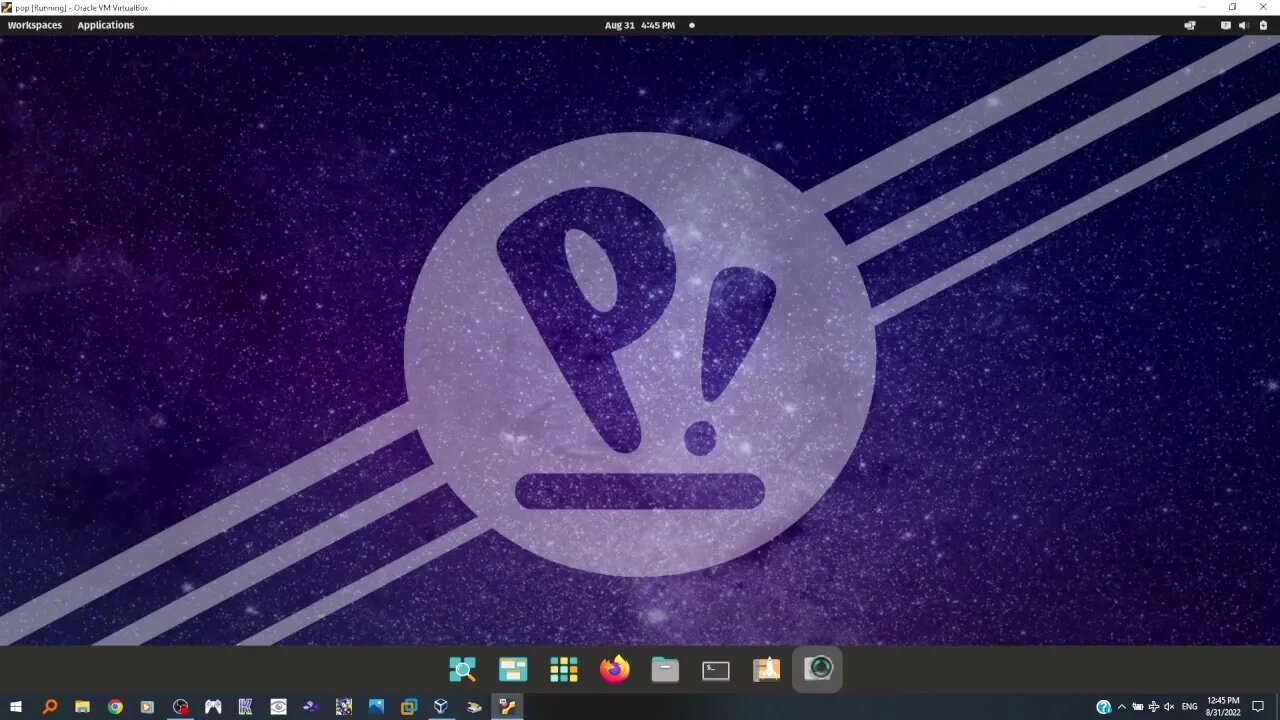
Task: Open the Files manager from the dock
Action: point(665,670)
